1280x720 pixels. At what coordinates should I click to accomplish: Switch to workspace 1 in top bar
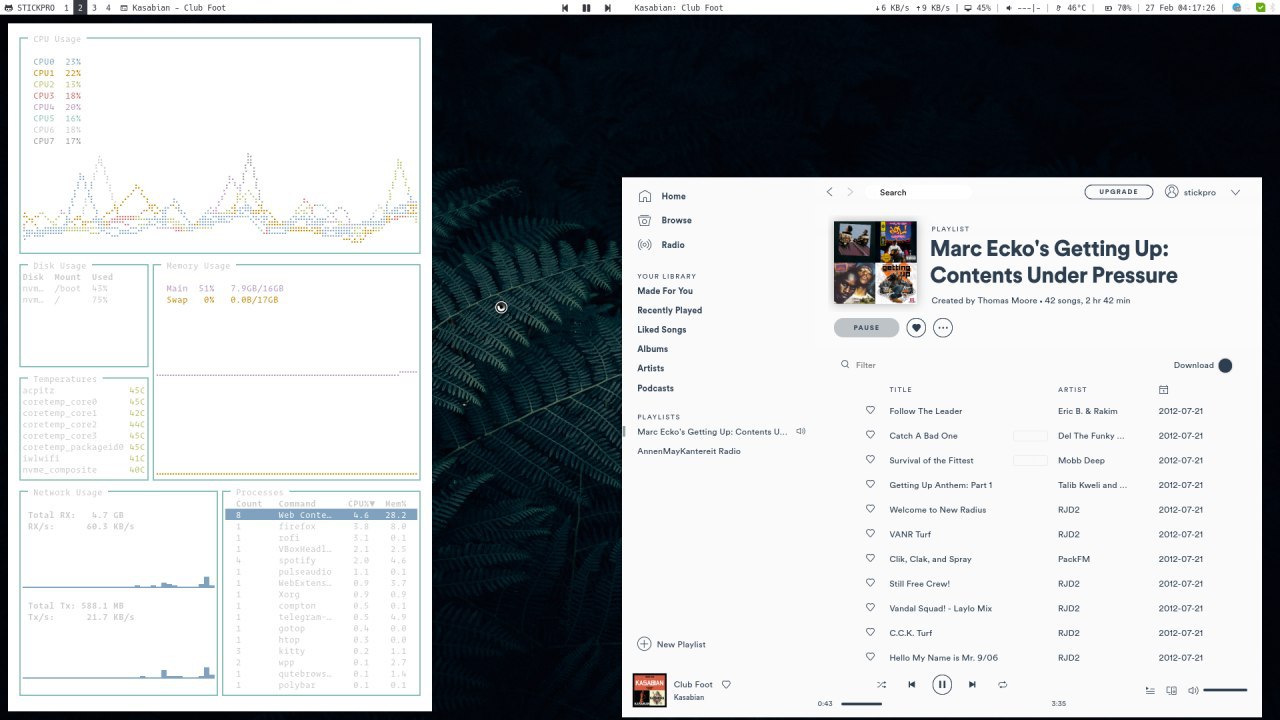click(67, 8)
